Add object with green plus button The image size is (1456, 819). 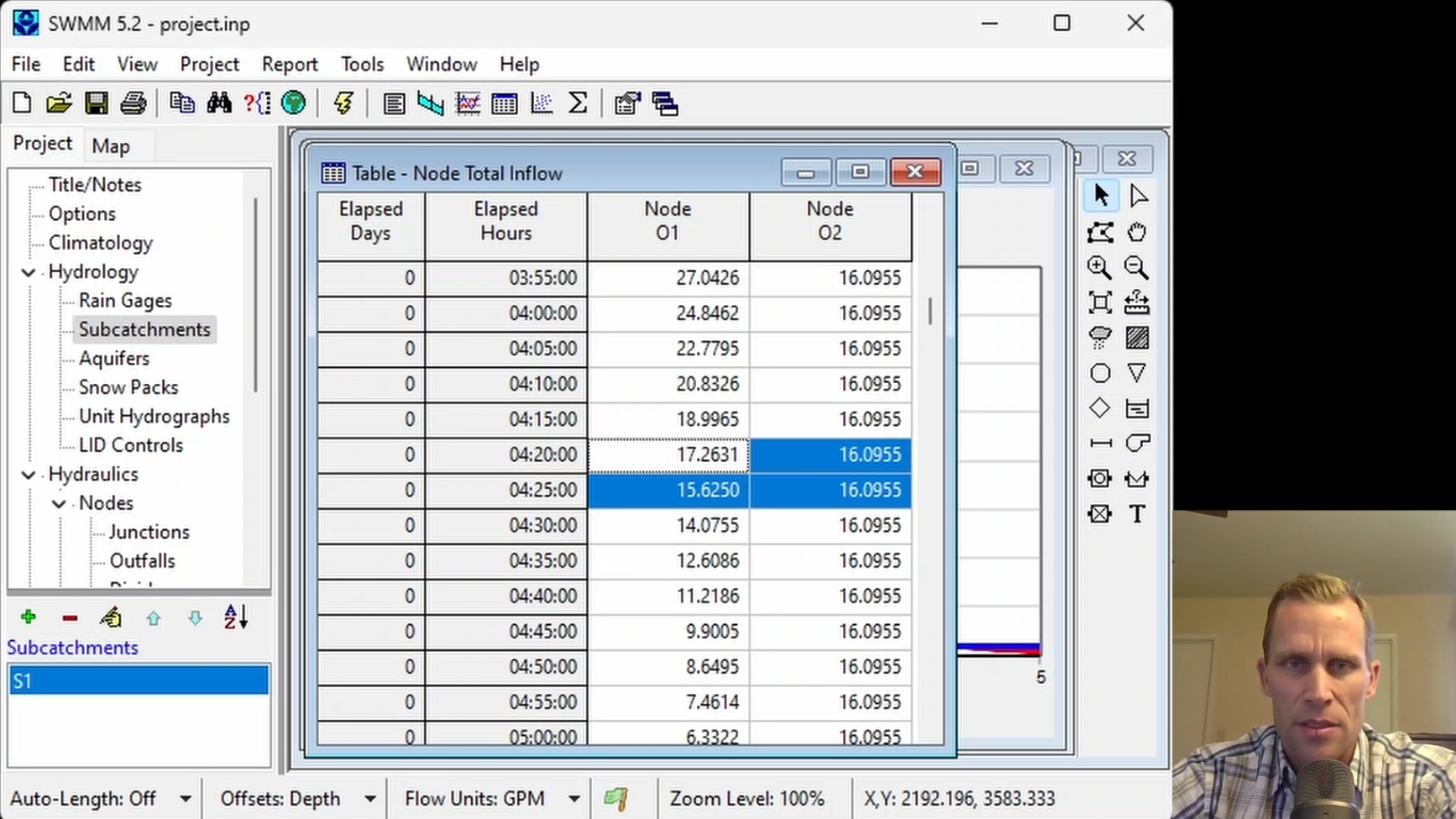point(29,618)
